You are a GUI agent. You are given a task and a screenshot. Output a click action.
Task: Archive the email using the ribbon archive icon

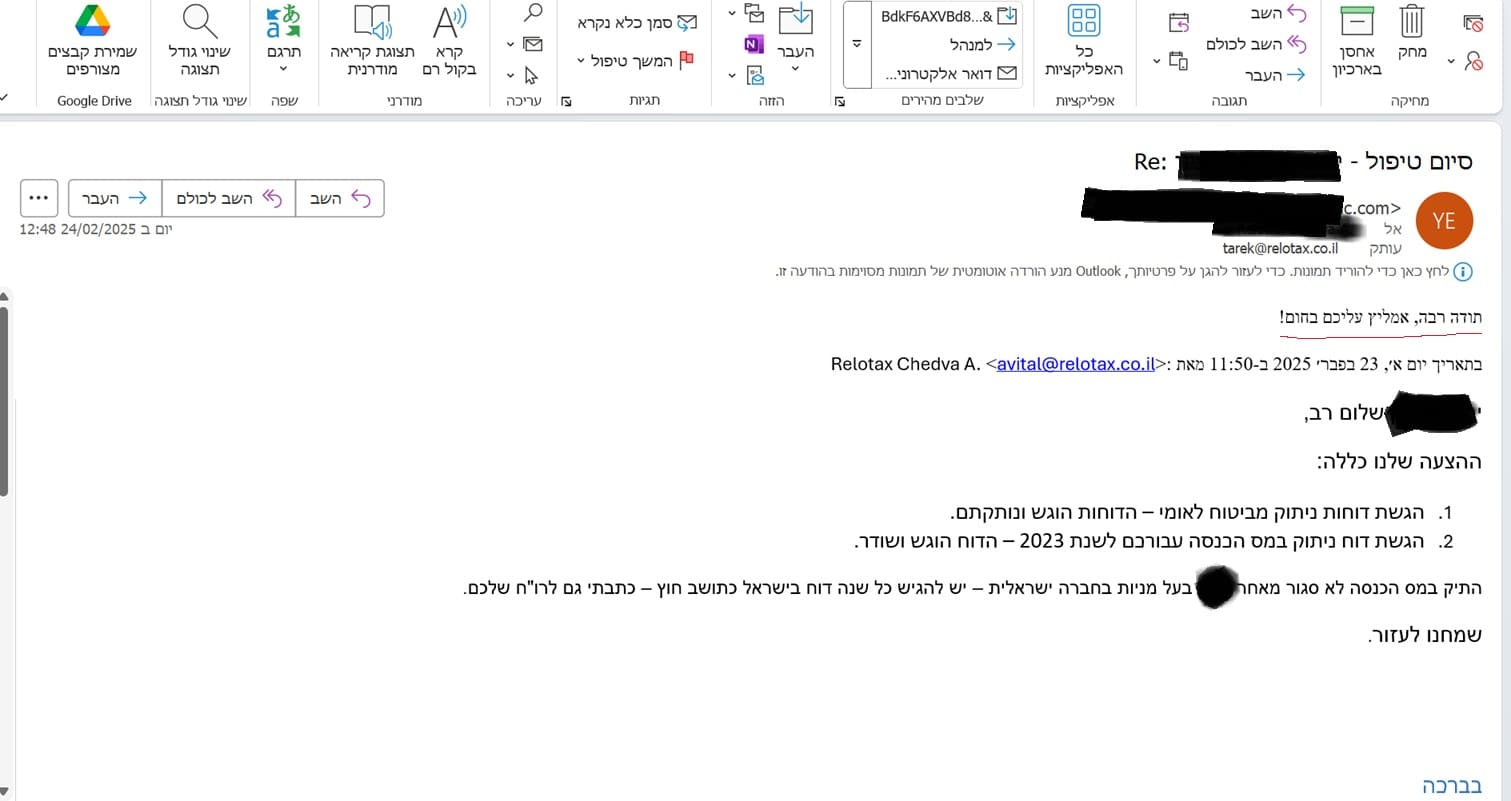click(x=1357, y=22)
